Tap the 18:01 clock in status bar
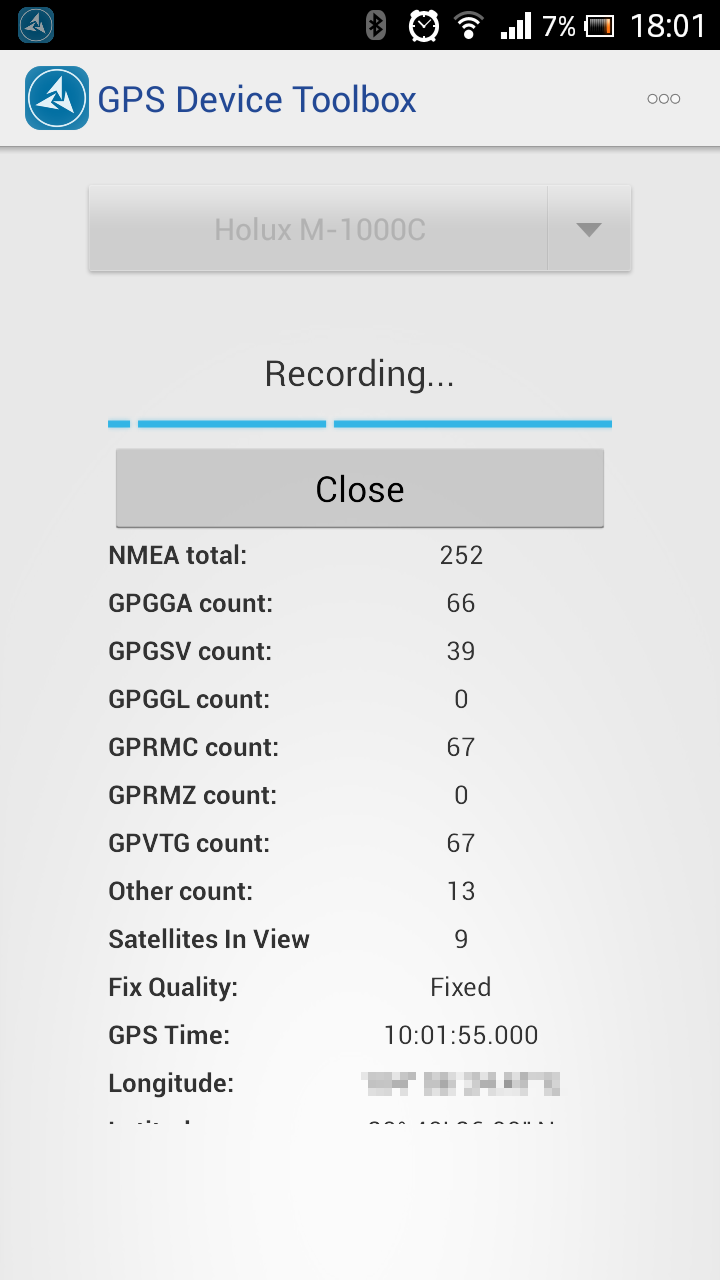This screenshot has height=1280, width=720. pos(668,26)
